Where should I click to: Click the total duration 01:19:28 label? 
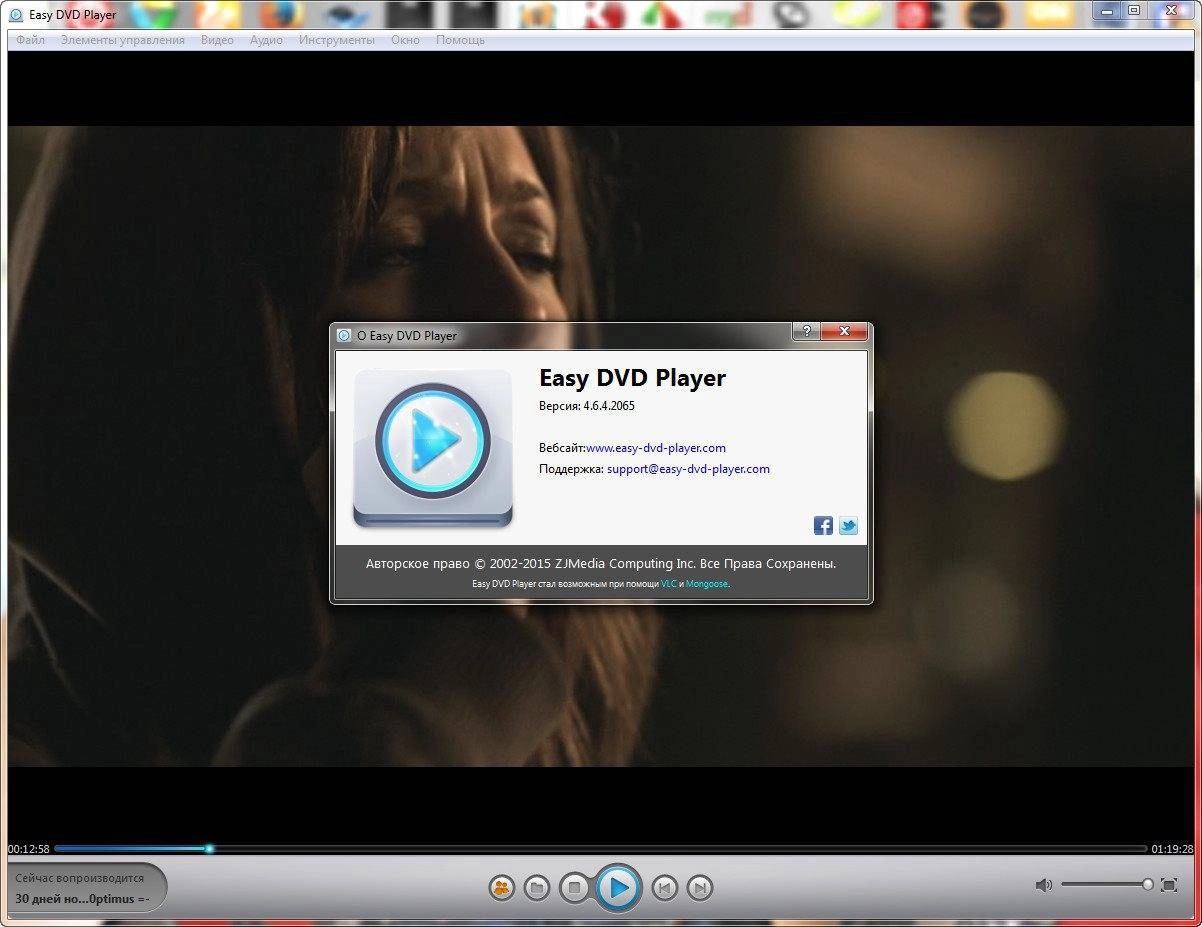(x=1172, y=849)
